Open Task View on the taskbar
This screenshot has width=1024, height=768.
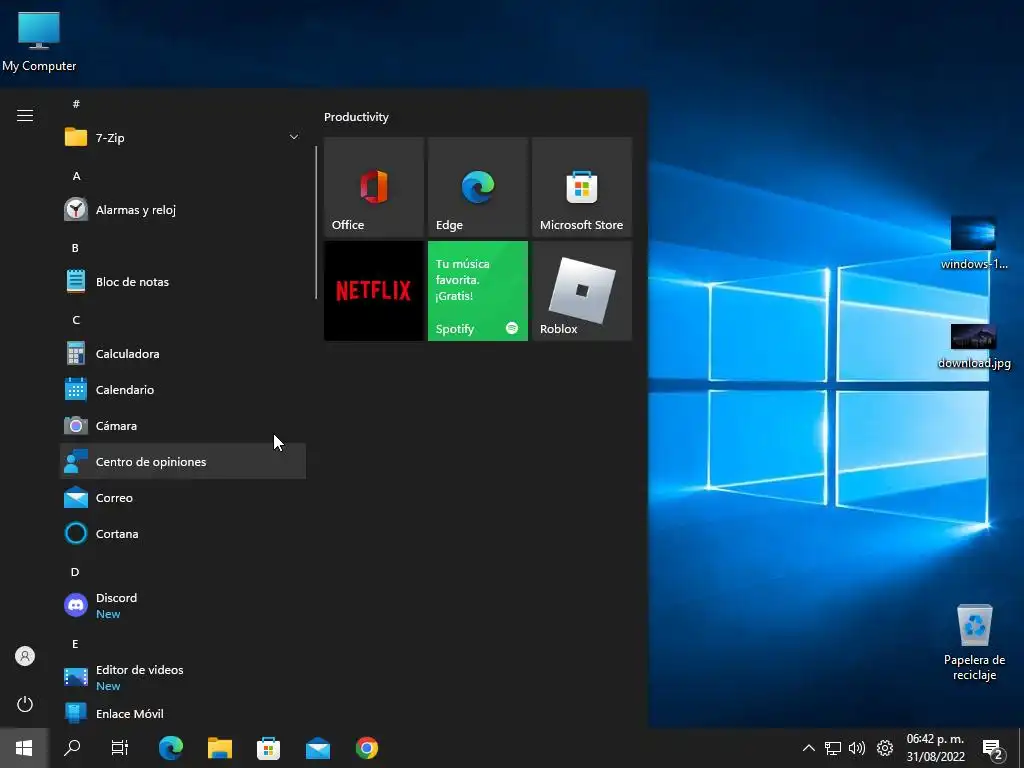click(x=120, y=748)
